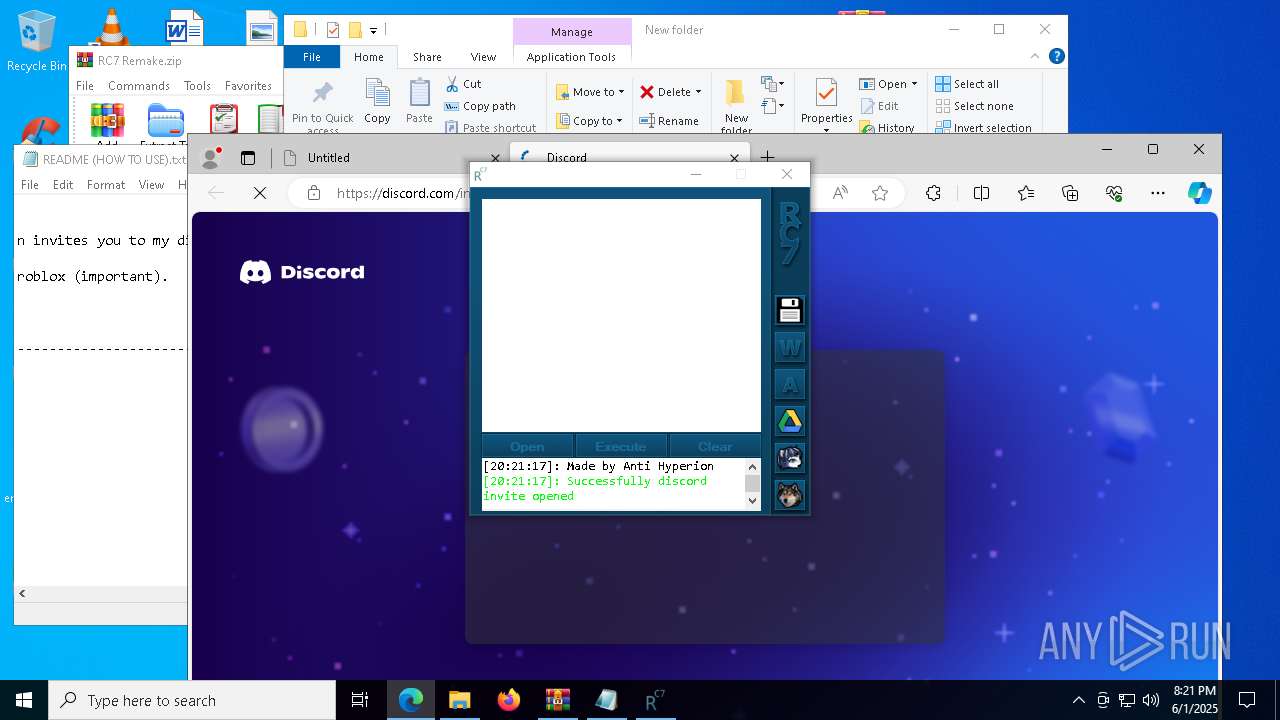Screen dimensions: 1280x720
Task: Click the Edge profile icon
Action: (211, 157)
